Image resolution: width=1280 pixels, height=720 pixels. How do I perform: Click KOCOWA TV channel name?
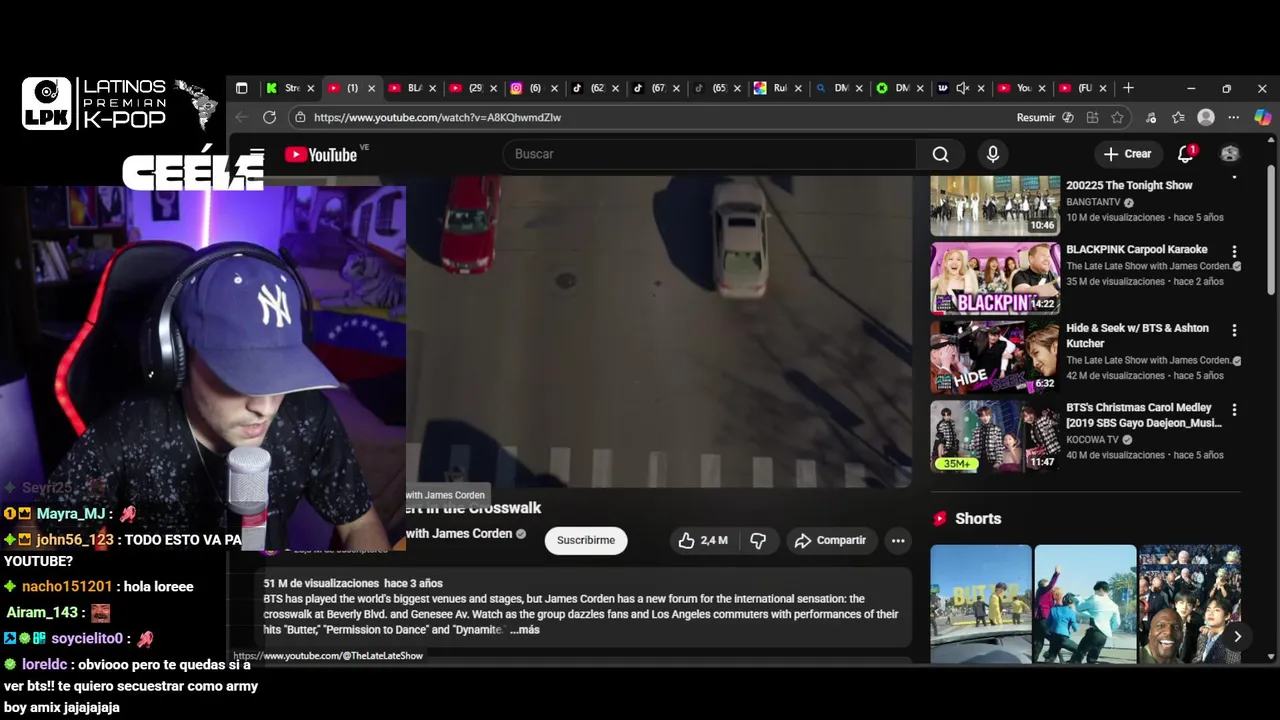(1094, 439)
